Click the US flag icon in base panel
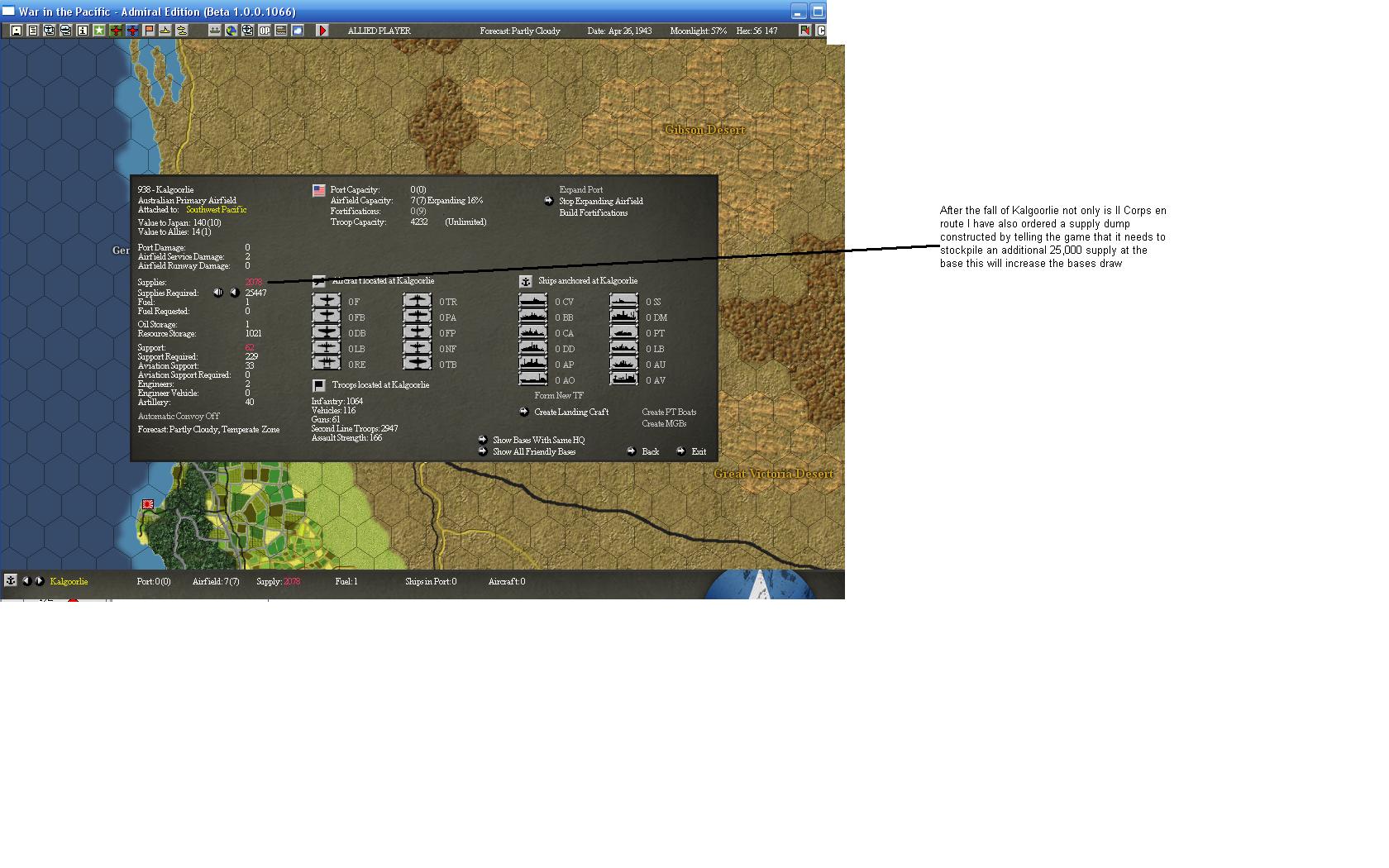The image size is (1389, 868). click(x=318, y=191)
